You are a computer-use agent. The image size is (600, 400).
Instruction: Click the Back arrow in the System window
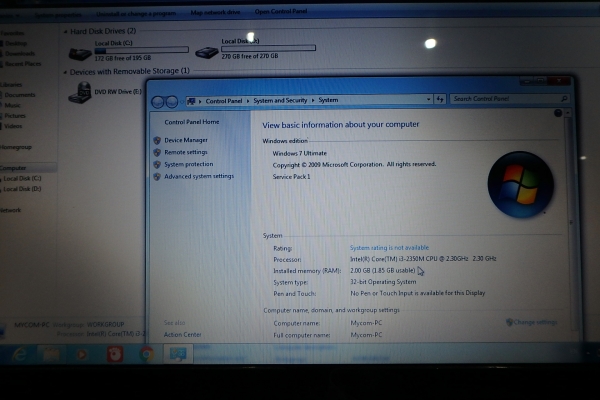pos(158,102)
